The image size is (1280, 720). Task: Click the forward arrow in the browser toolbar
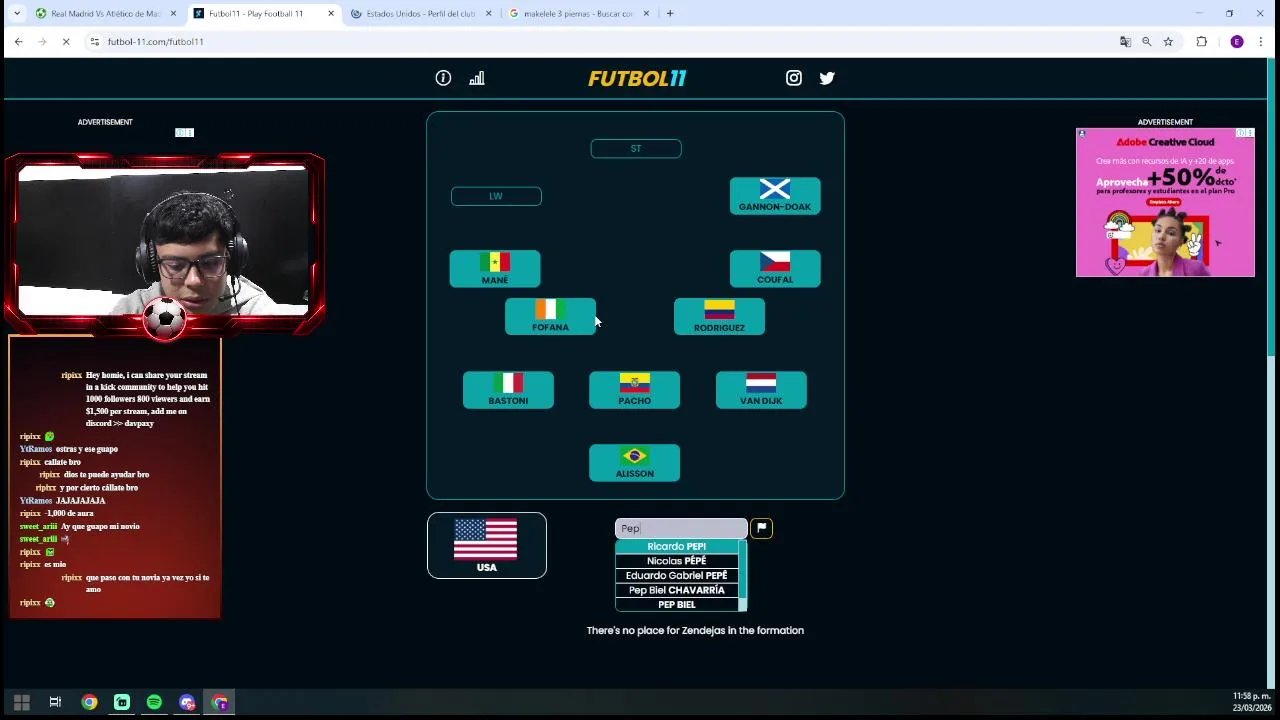42,41
